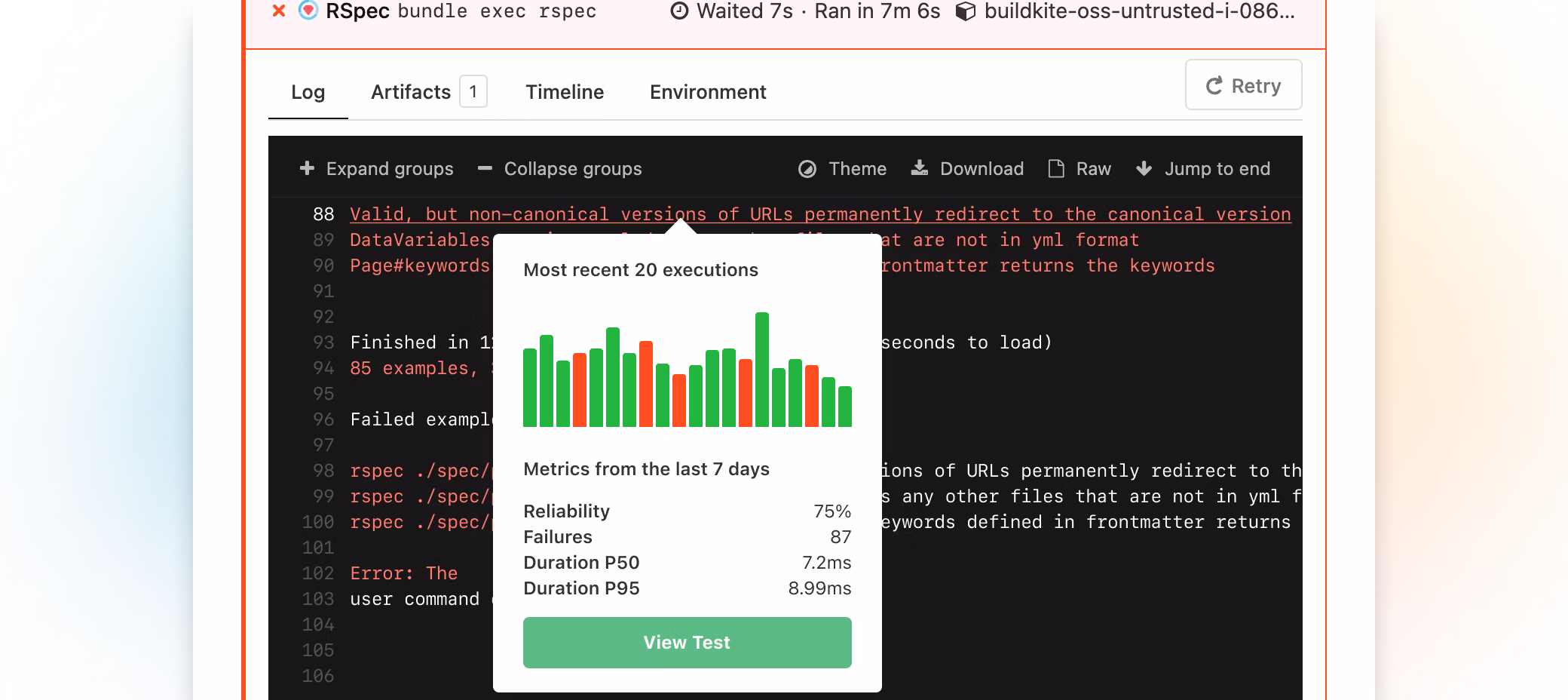Image resolution: width=1568 pixels, height=700 pixels.
Task: Click the Raw file icon
Action: (1056, 168)
